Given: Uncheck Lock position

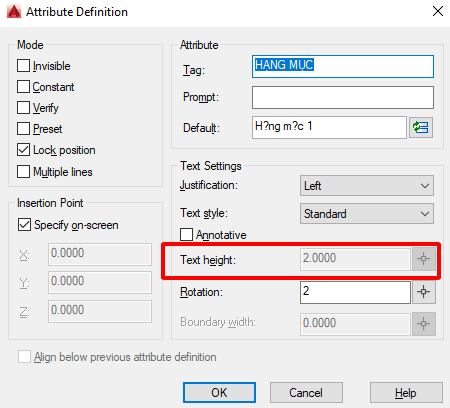Looking at the screenshot, I should point(23,150).
